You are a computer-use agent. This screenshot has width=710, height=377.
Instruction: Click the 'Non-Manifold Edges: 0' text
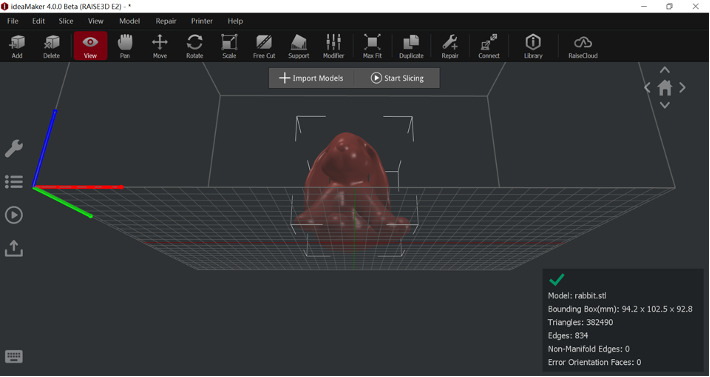(x=589, y=349)
